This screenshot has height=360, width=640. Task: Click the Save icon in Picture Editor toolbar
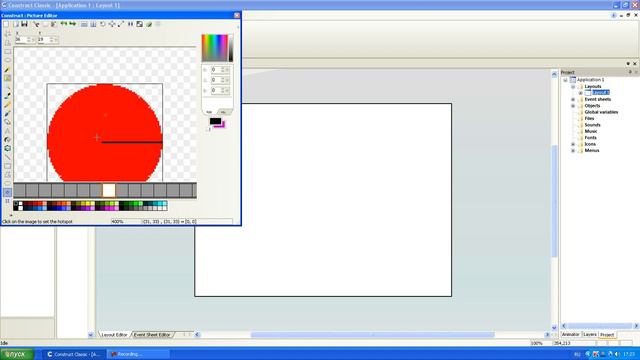(24, 24)
